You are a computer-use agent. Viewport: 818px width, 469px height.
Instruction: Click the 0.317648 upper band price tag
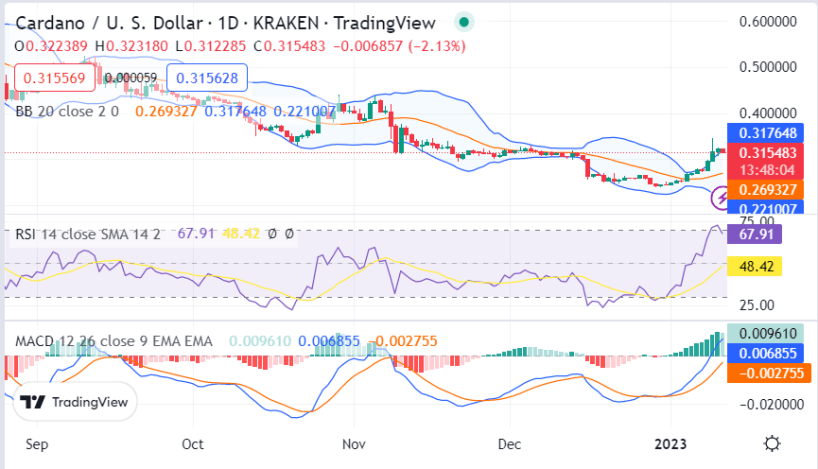(765, 134)
